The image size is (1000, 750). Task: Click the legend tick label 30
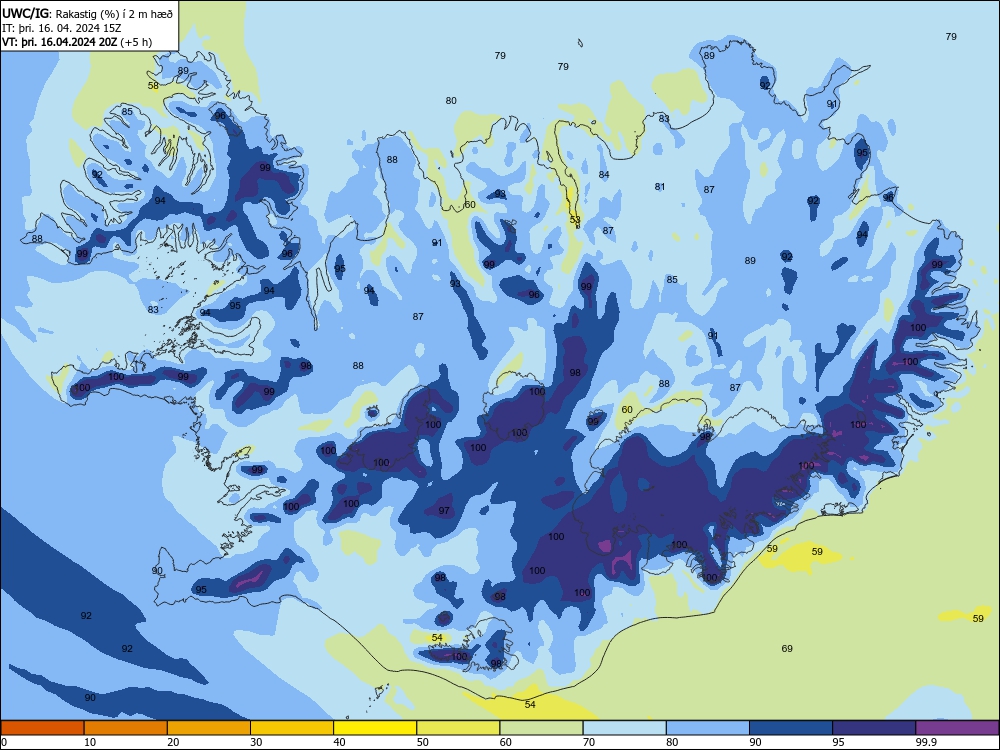256,742
